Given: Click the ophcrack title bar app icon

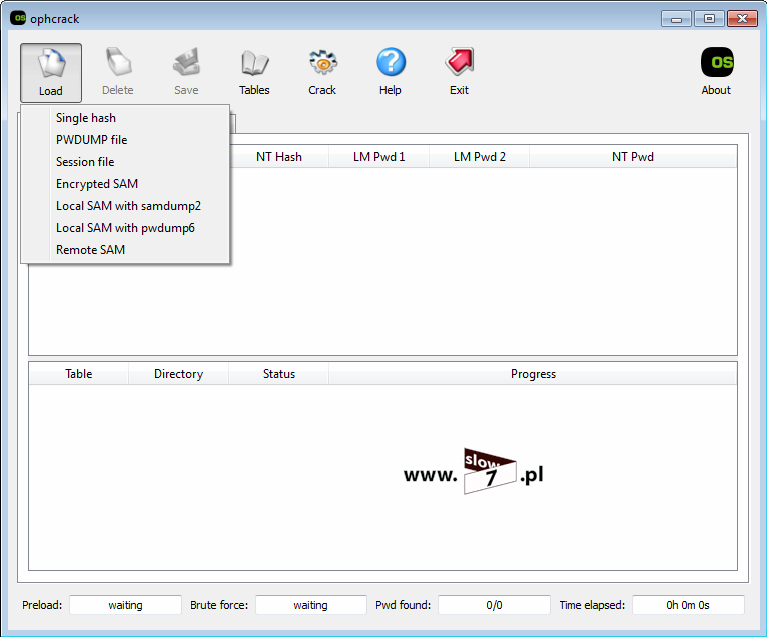Looking at the screenshot, I should click(18, 18).
